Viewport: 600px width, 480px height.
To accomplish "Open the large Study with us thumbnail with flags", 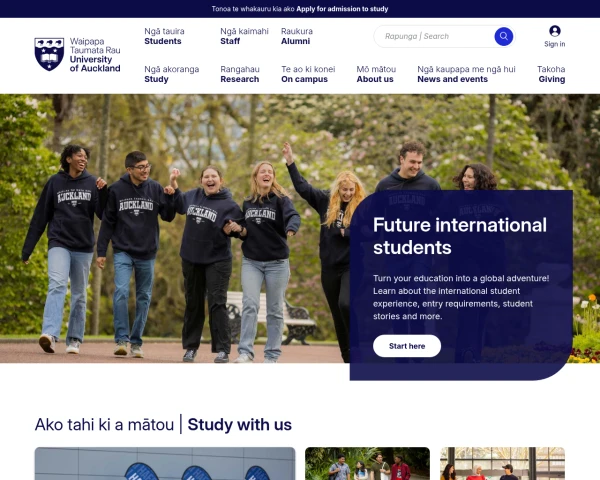I will pyautogui.click(x=165, y=464).
